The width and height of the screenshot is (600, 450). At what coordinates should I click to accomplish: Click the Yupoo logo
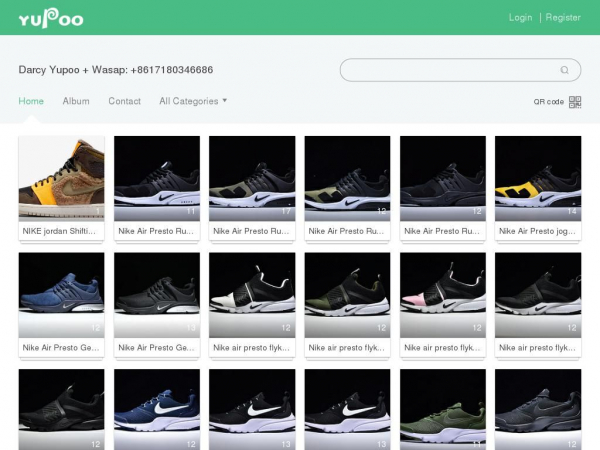[x=51, y=18]
